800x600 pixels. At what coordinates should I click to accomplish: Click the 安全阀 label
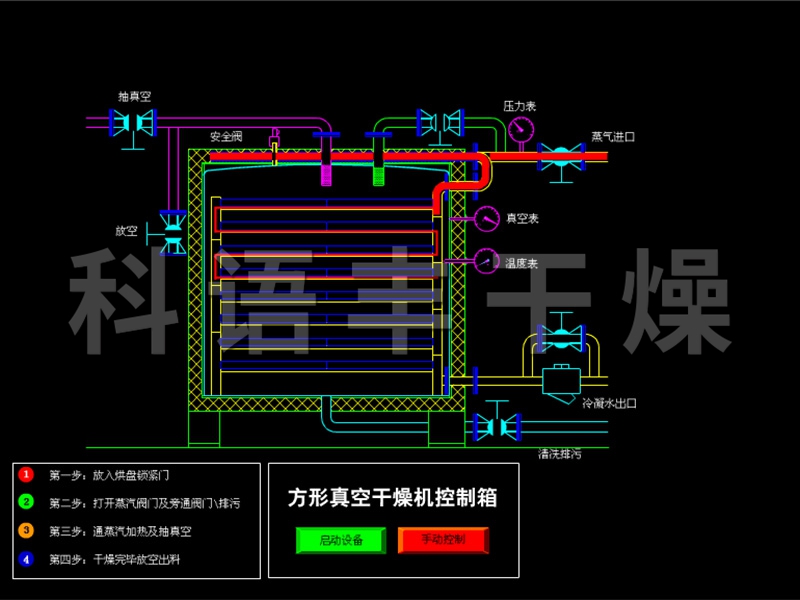(x=226, y=136)
